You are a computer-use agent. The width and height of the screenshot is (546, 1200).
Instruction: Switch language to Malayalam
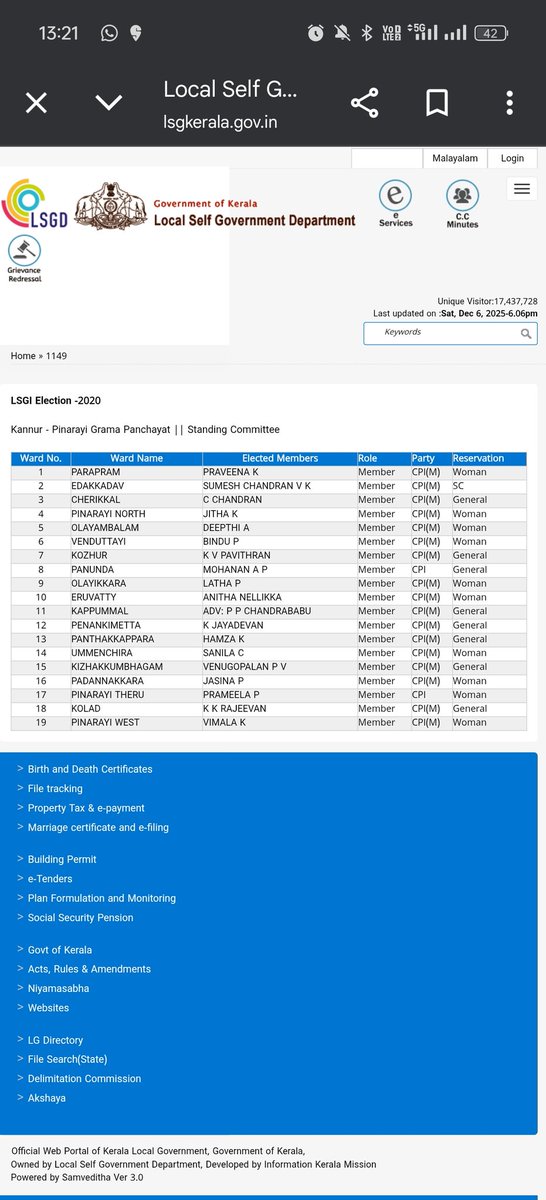tap(455, 158)
